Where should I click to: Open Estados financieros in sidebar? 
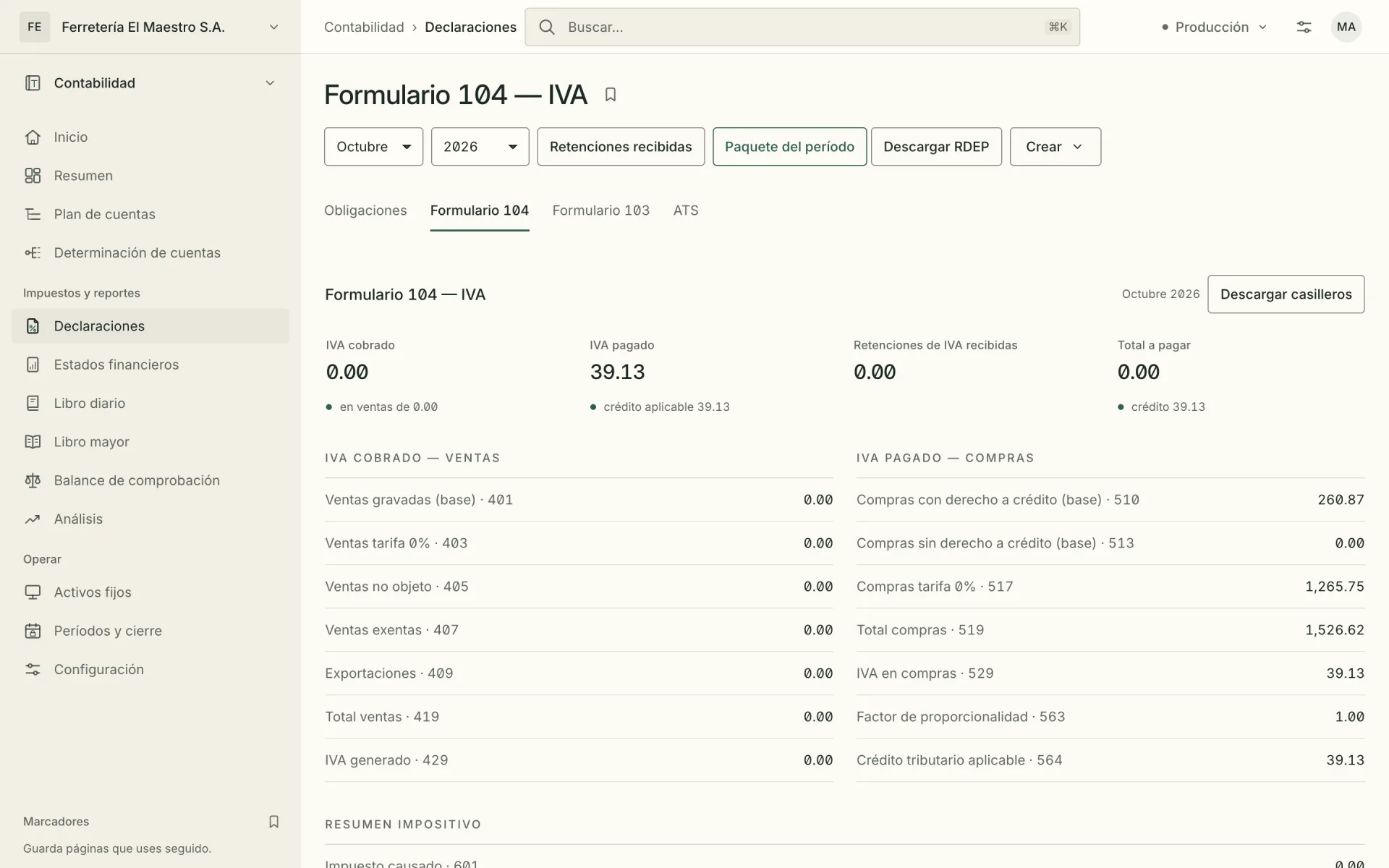click(150, 365)
